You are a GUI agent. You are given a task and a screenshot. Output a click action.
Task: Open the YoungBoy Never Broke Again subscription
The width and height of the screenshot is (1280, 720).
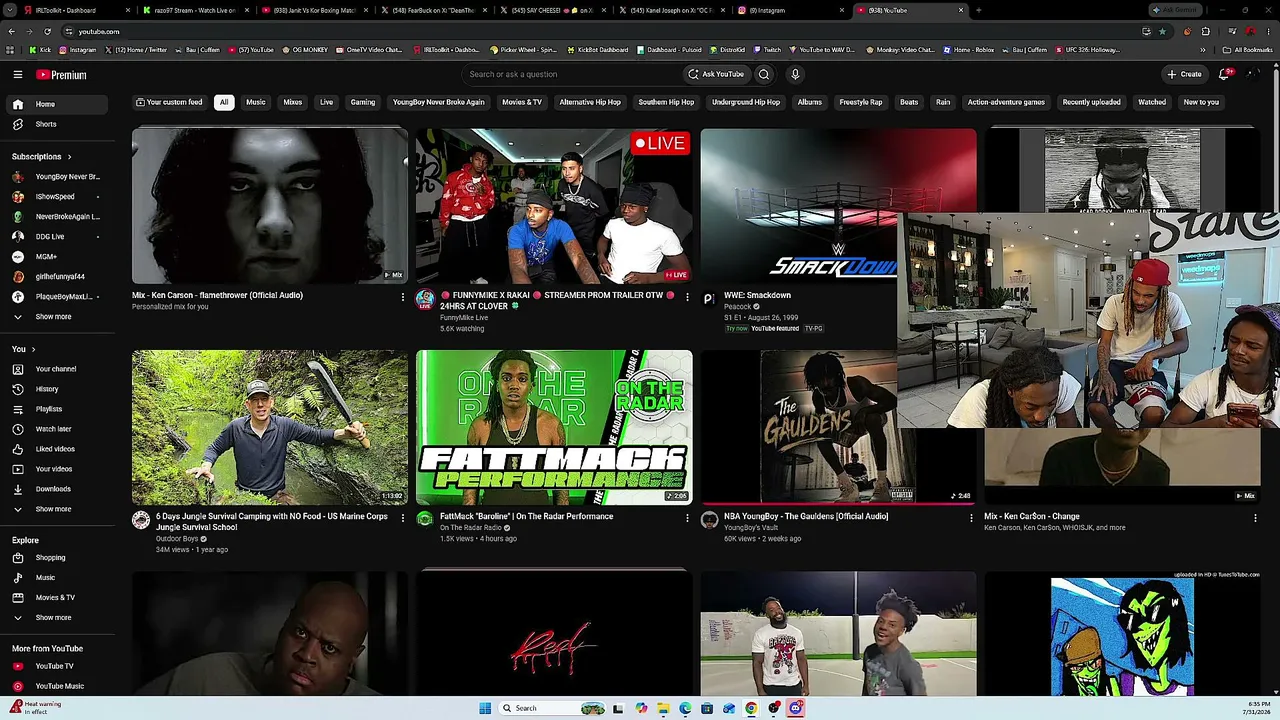click(58, 177)
